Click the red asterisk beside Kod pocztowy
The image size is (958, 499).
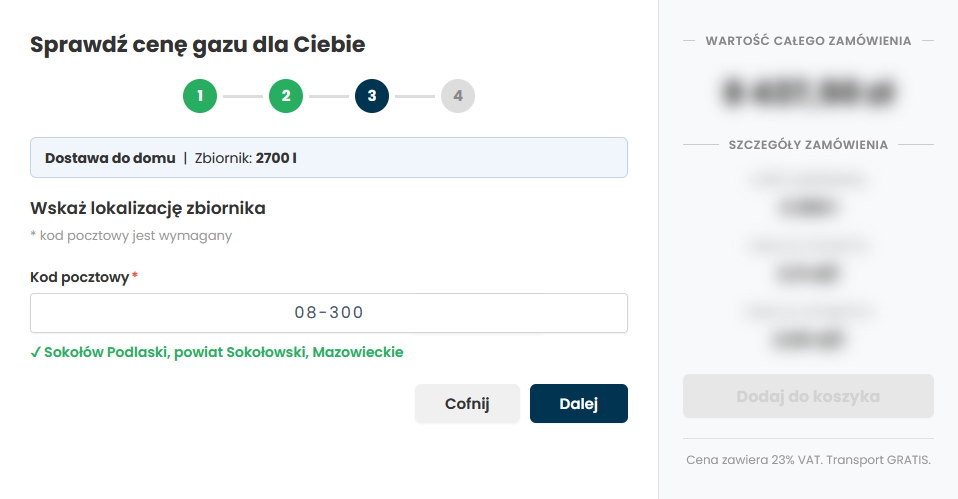click(x=135, y=276)
